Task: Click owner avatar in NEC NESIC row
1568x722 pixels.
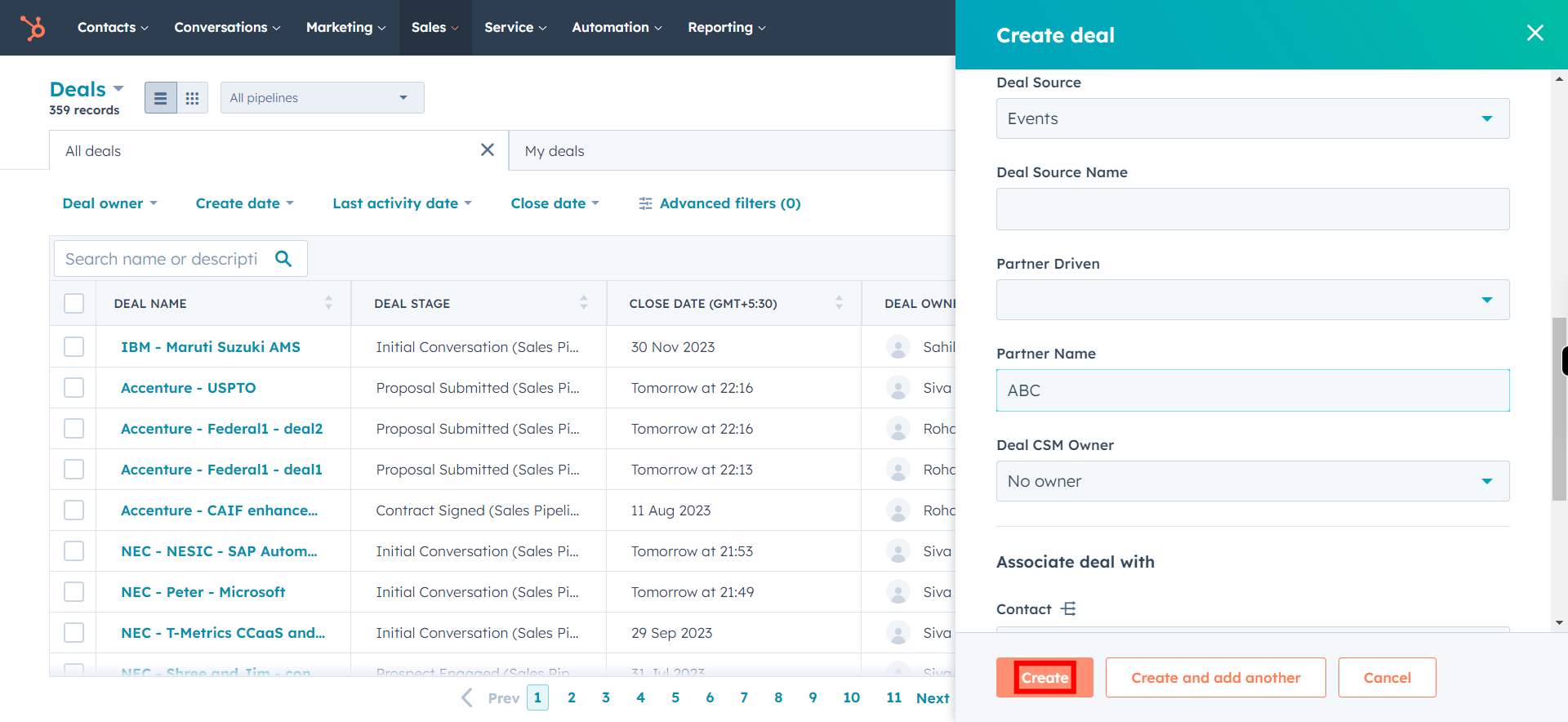Action: (898, 551)
